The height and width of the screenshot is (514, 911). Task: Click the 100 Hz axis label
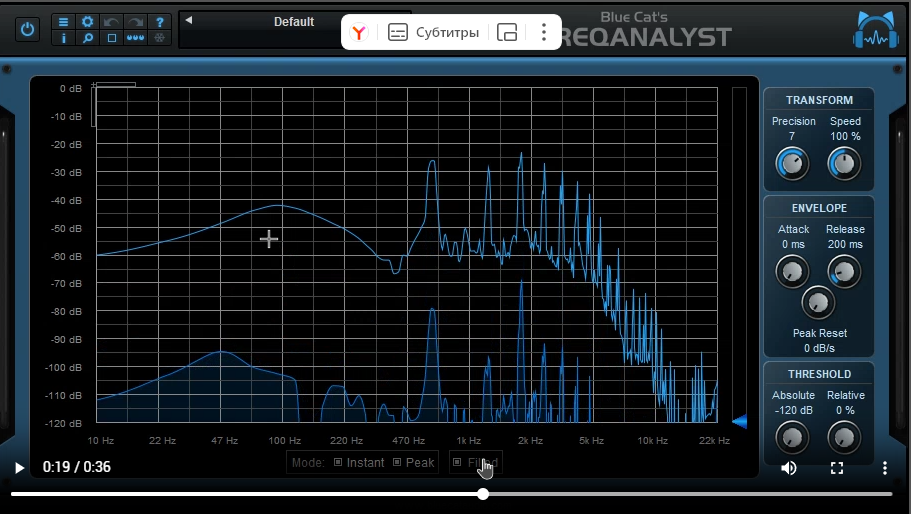[285, 441]
